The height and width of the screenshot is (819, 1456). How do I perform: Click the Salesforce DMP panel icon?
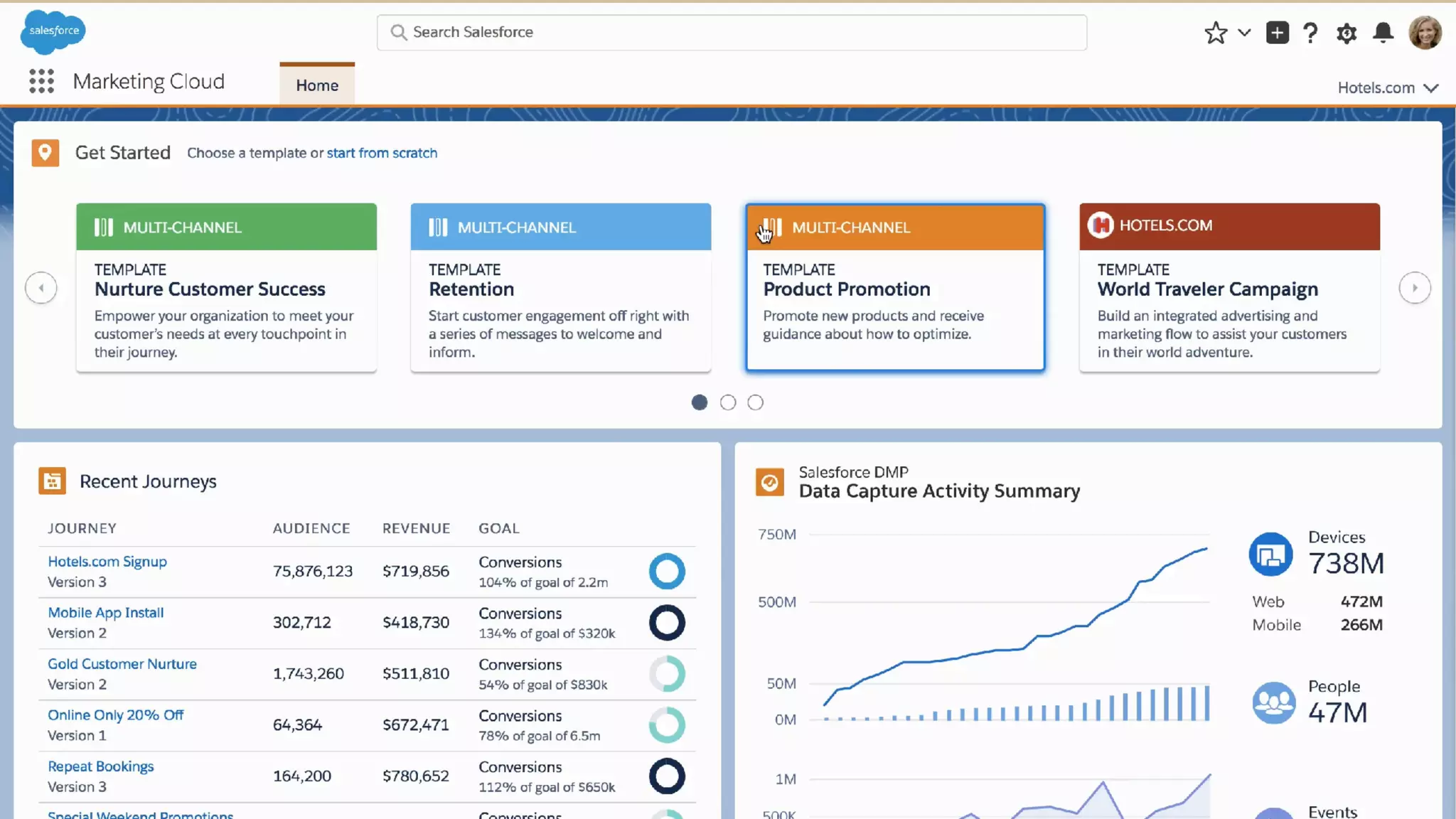(x=769, y=483)
